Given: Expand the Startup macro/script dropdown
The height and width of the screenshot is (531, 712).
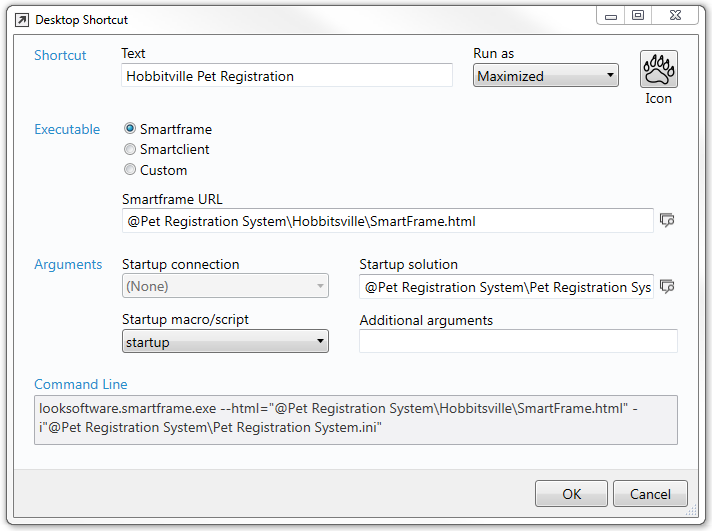Looking at the screenshot, I should tap(225, 341).
